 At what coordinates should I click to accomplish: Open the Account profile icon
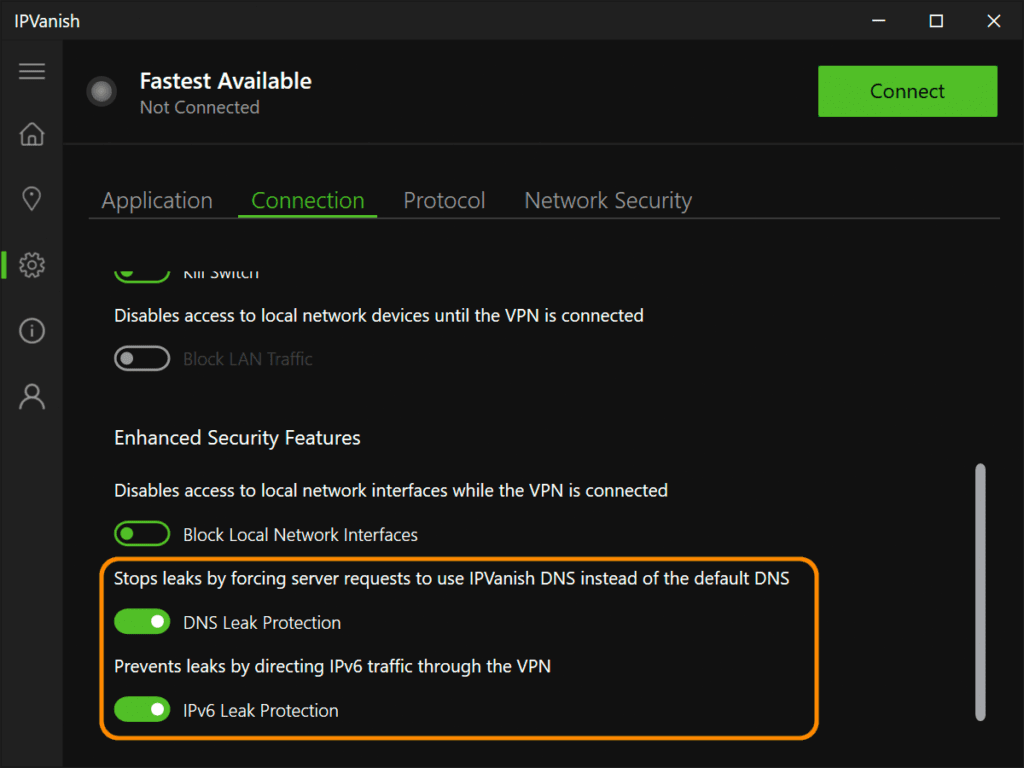coord(31,396)
